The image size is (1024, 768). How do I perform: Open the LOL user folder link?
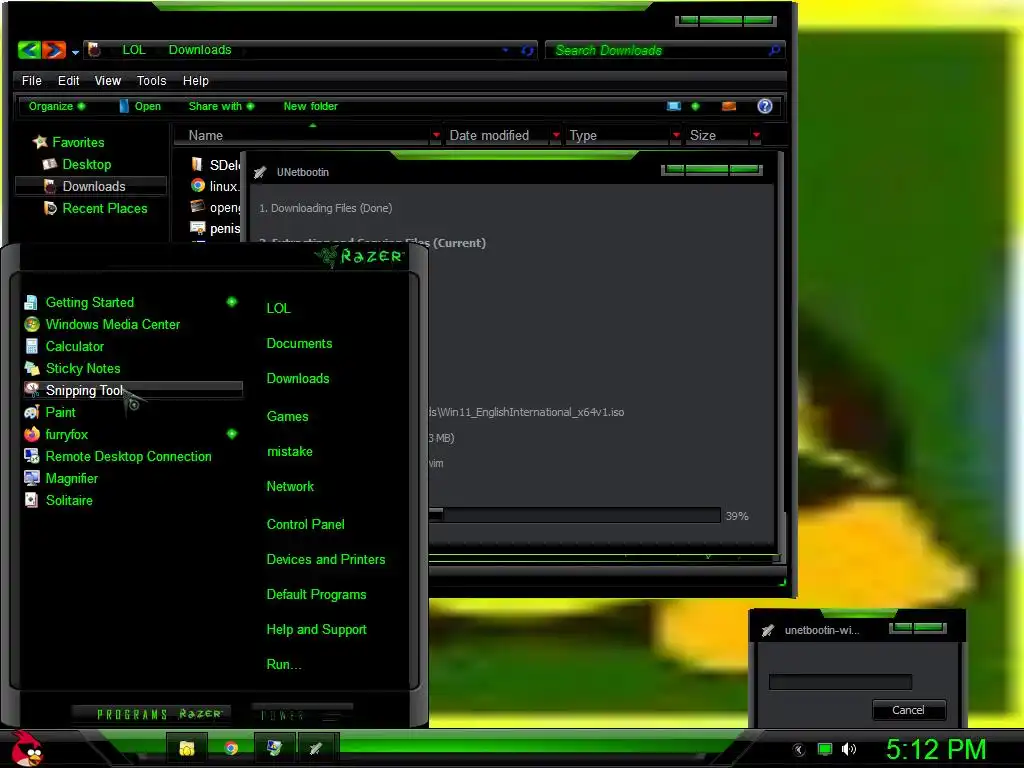(x=278, y=308)
